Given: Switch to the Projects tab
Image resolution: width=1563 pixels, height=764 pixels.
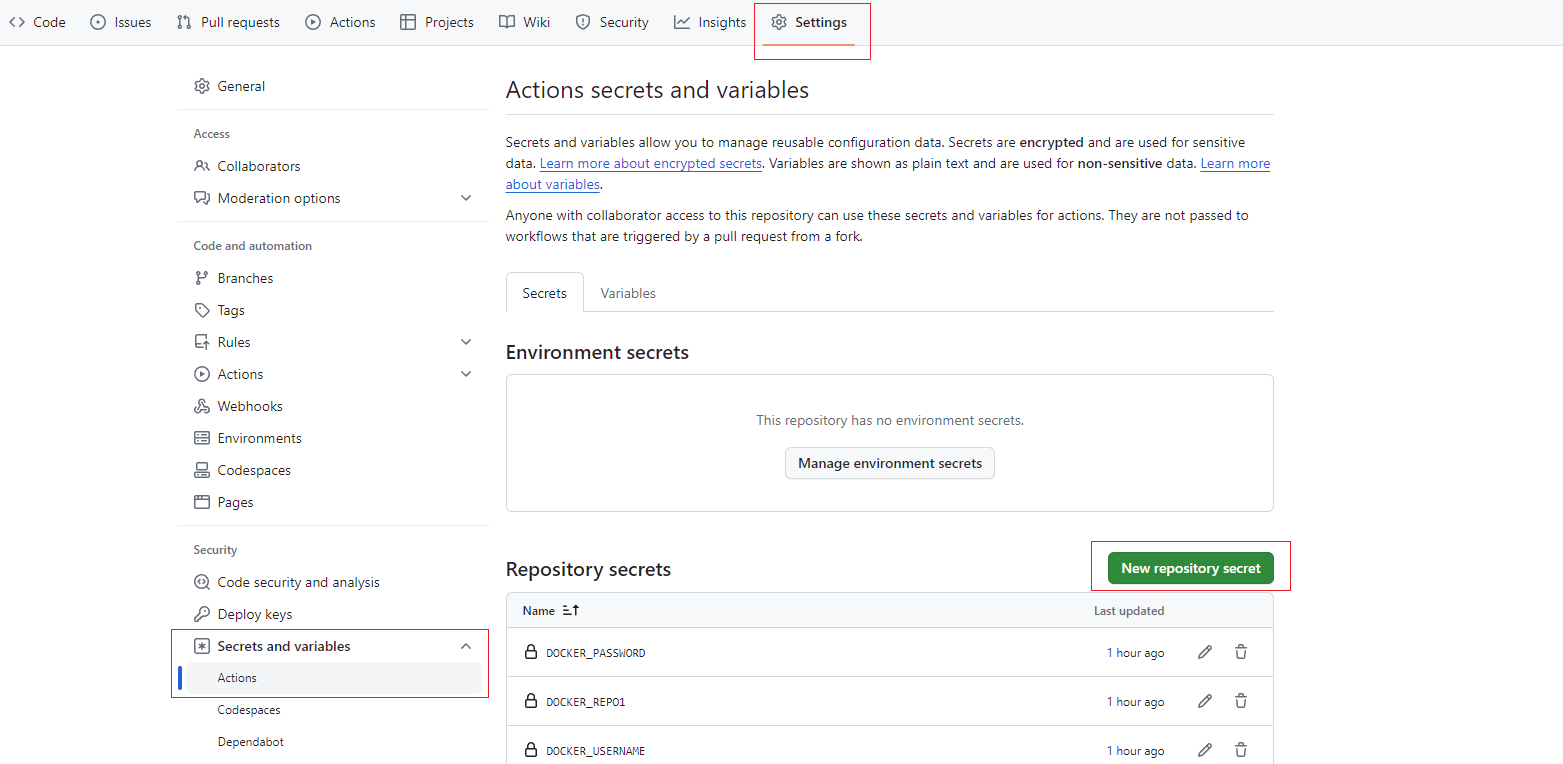Looking at the screenshot, I should coord(437,22).
